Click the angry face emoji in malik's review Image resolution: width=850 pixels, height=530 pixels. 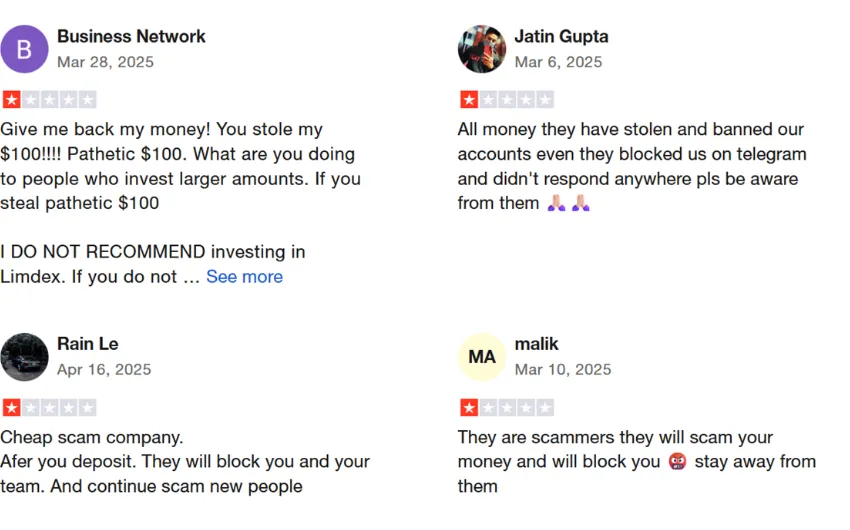[x=678, y=462]
